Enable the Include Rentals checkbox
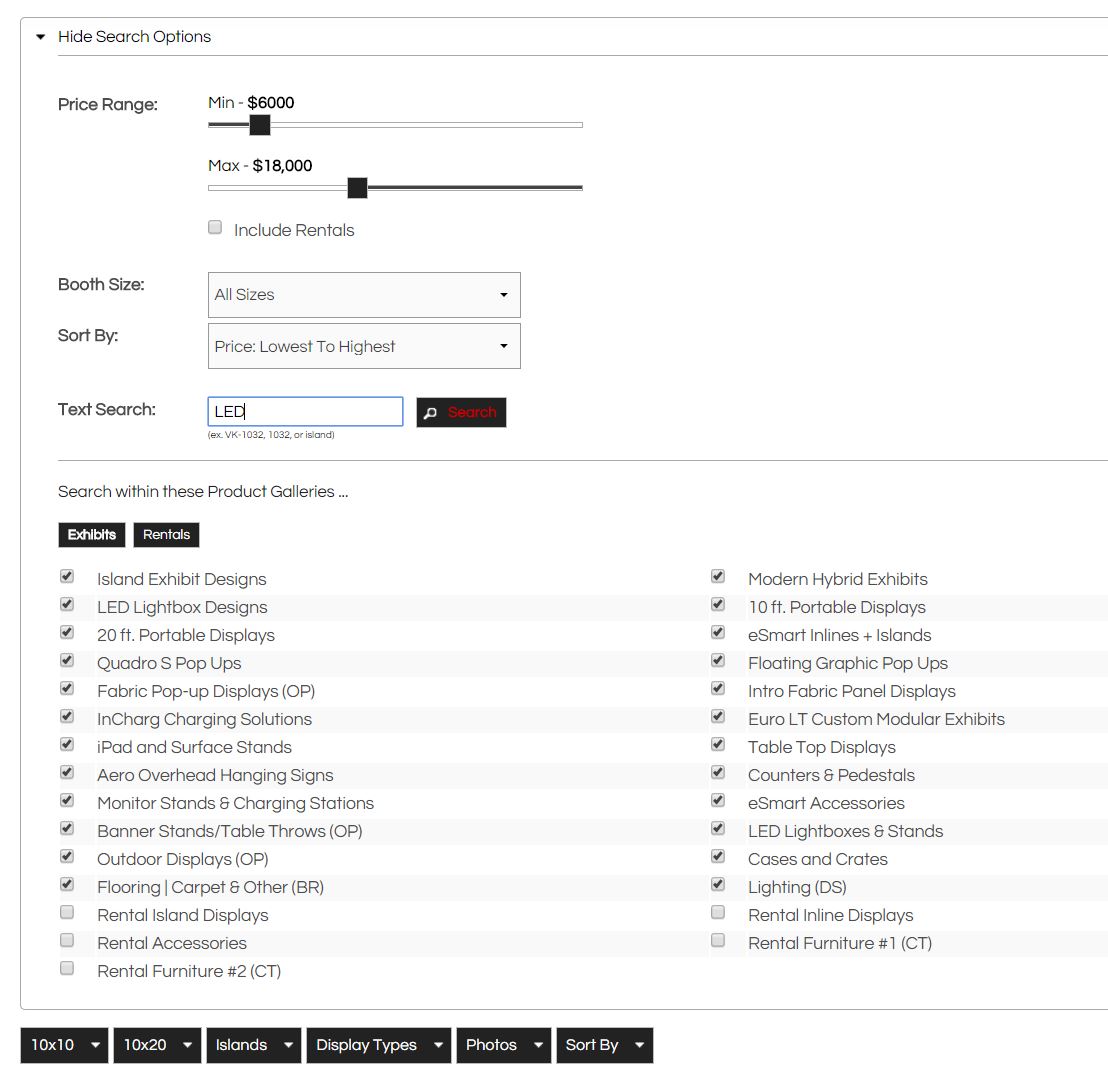 coord(214,227)
